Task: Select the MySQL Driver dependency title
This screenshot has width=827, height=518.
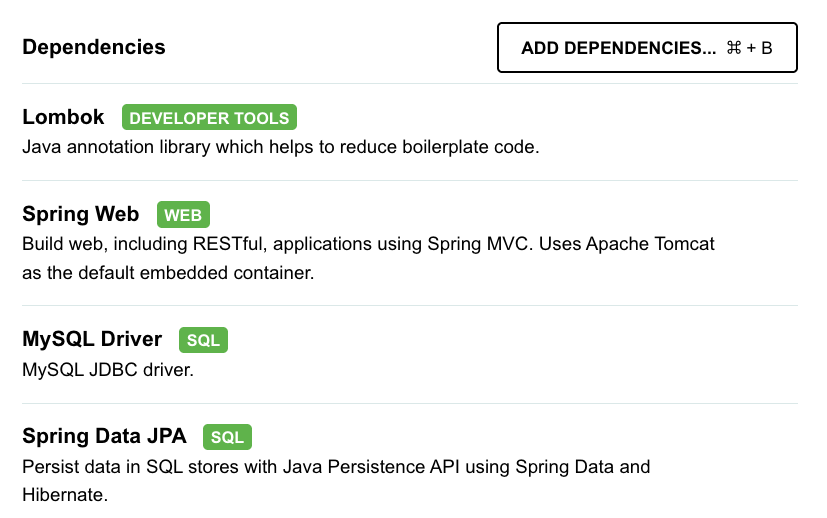Action: pos(92,339)
